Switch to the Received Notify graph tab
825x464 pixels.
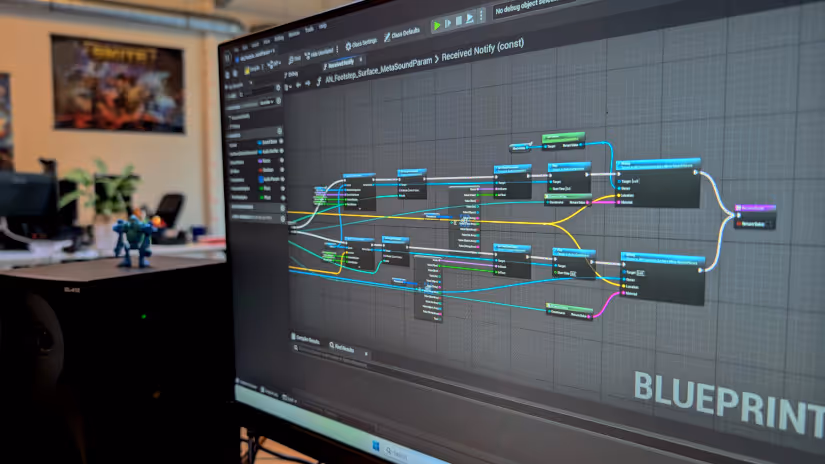pyautogui.click(x=340, y=64)
